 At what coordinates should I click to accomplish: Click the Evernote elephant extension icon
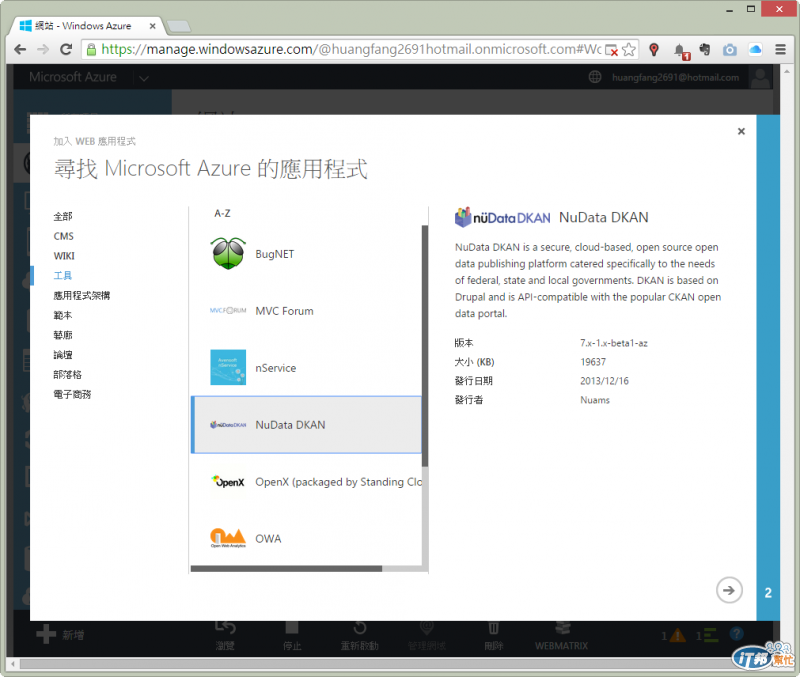click(x=705, y=49)
